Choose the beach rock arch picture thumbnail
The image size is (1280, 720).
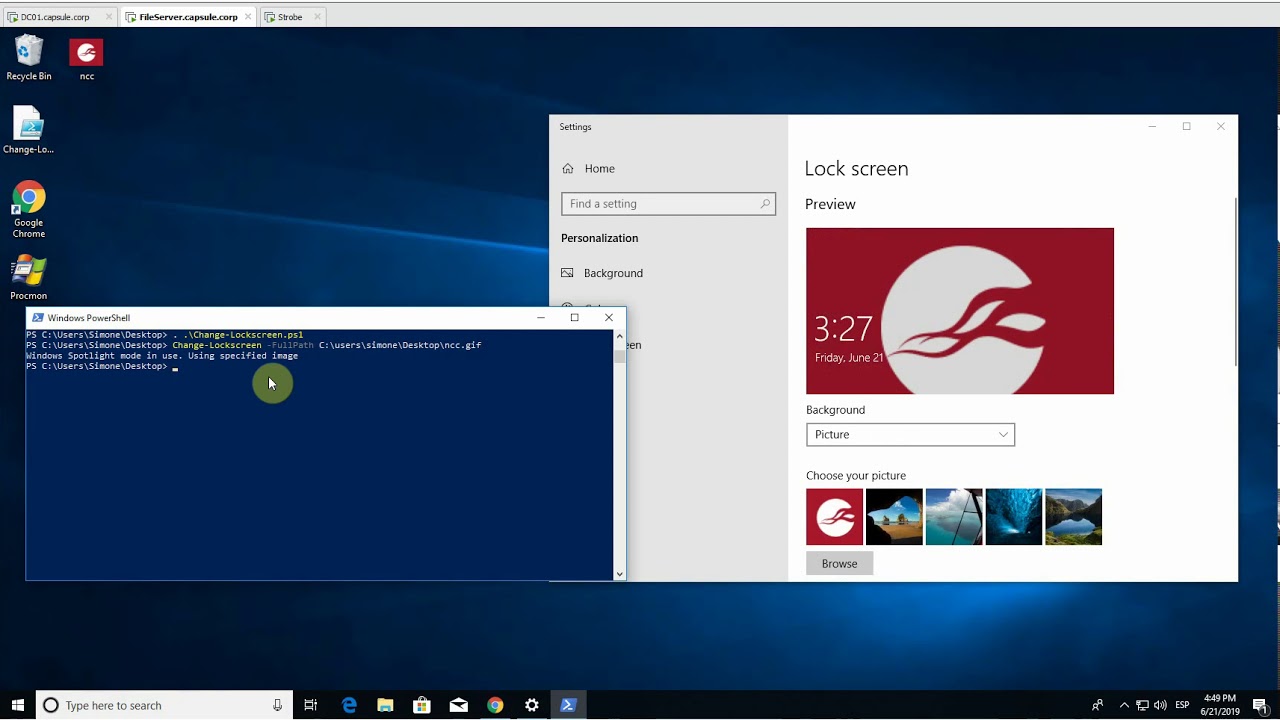[x=894, y=517]
